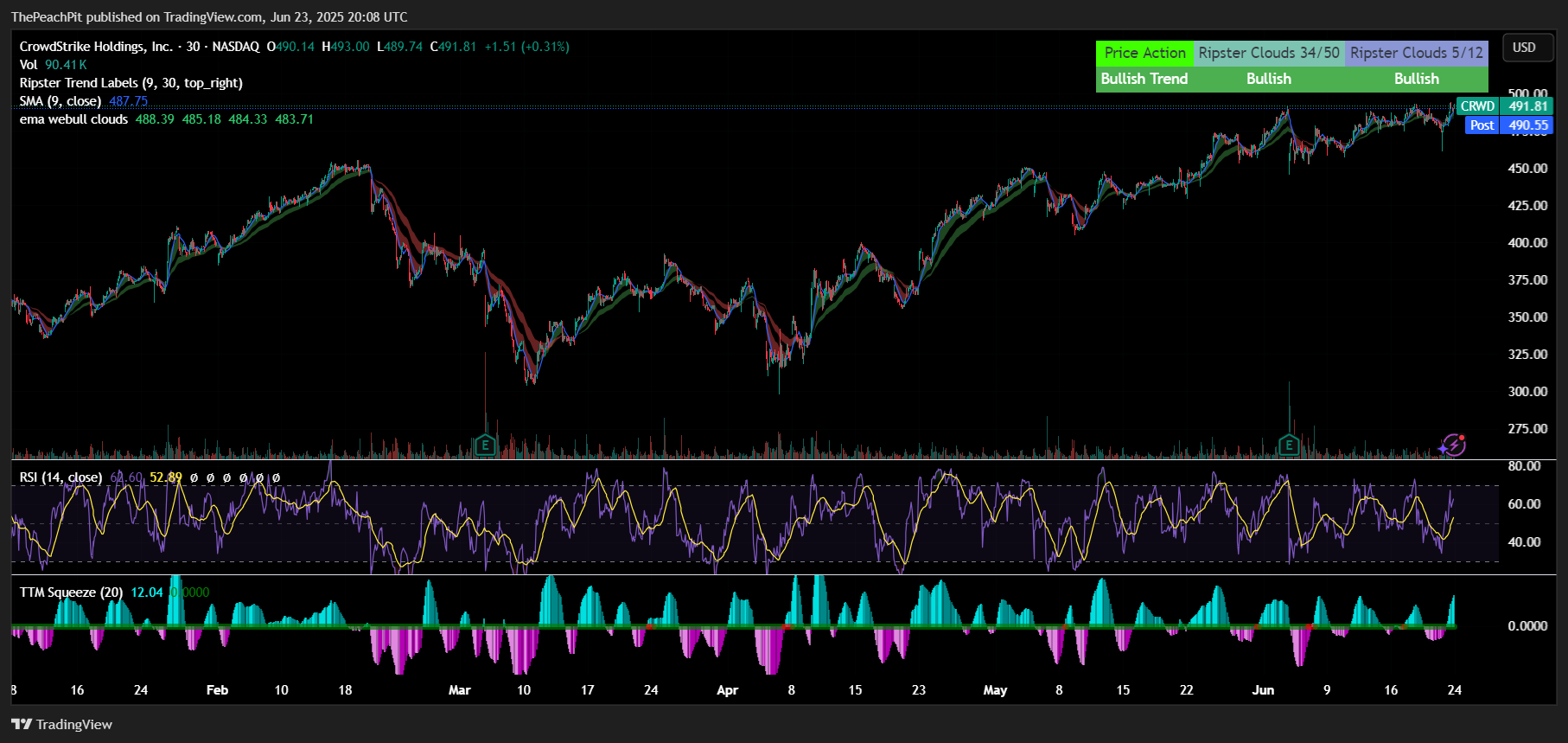The image size is (1568, 743).
Task: Select the ema webull clouds legend
Action: (x=73, y=119)
